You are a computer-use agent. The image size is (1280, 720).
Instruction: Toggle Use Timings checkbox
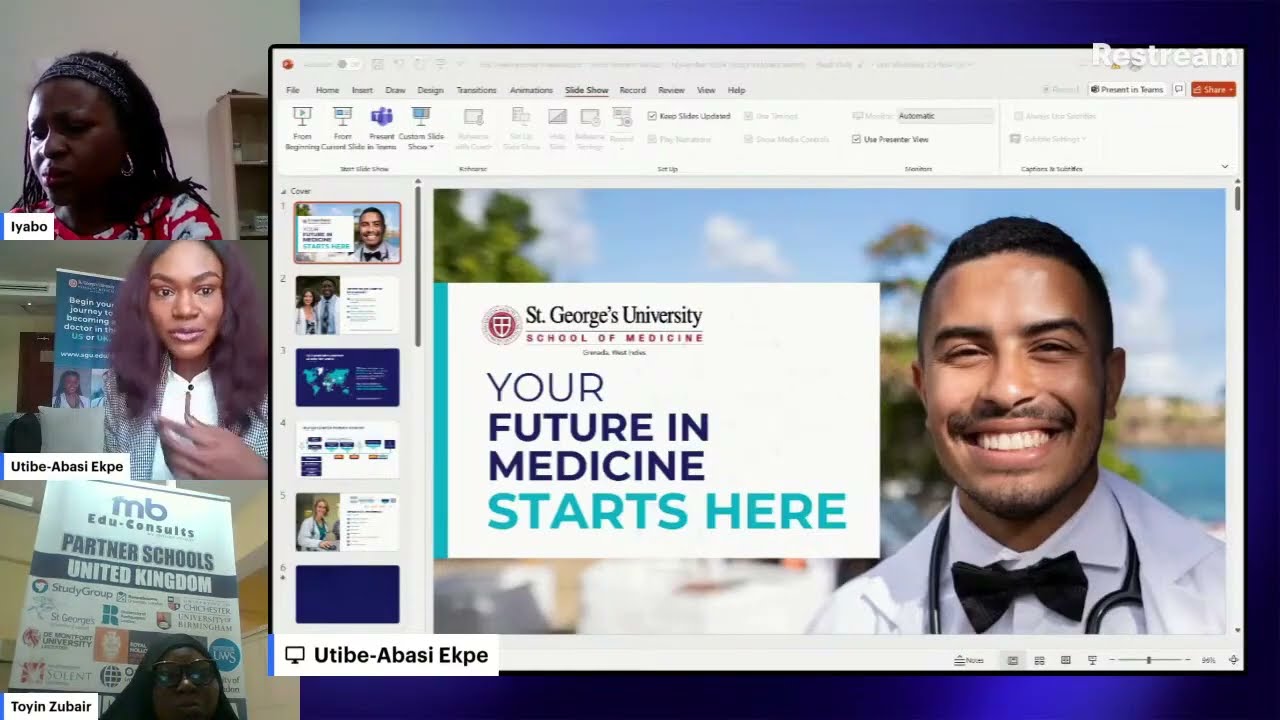[749, 116]
